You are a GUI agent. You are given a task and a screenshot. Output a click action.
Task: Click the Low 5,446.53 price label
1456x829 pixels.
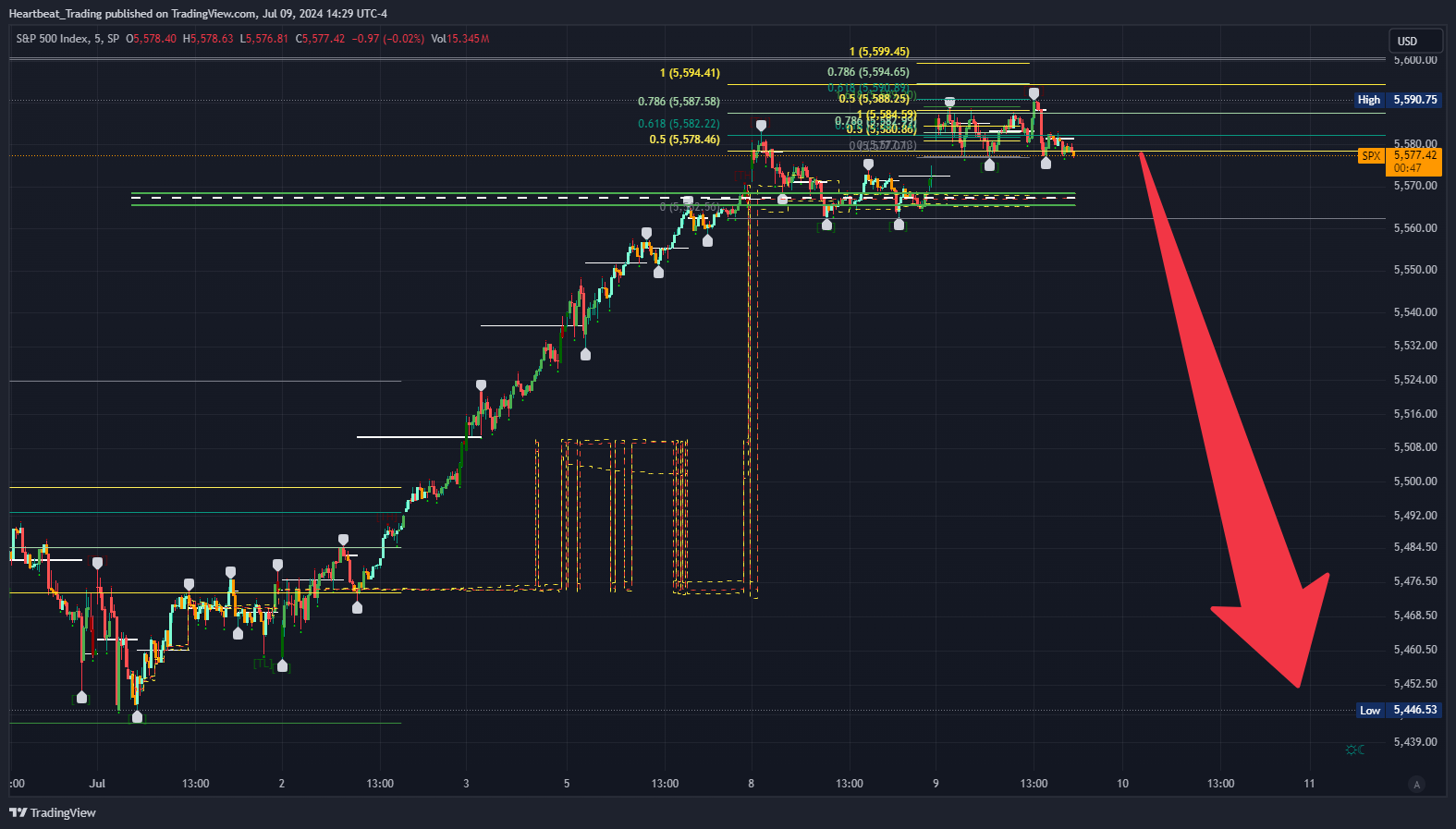coord(1398,710)
